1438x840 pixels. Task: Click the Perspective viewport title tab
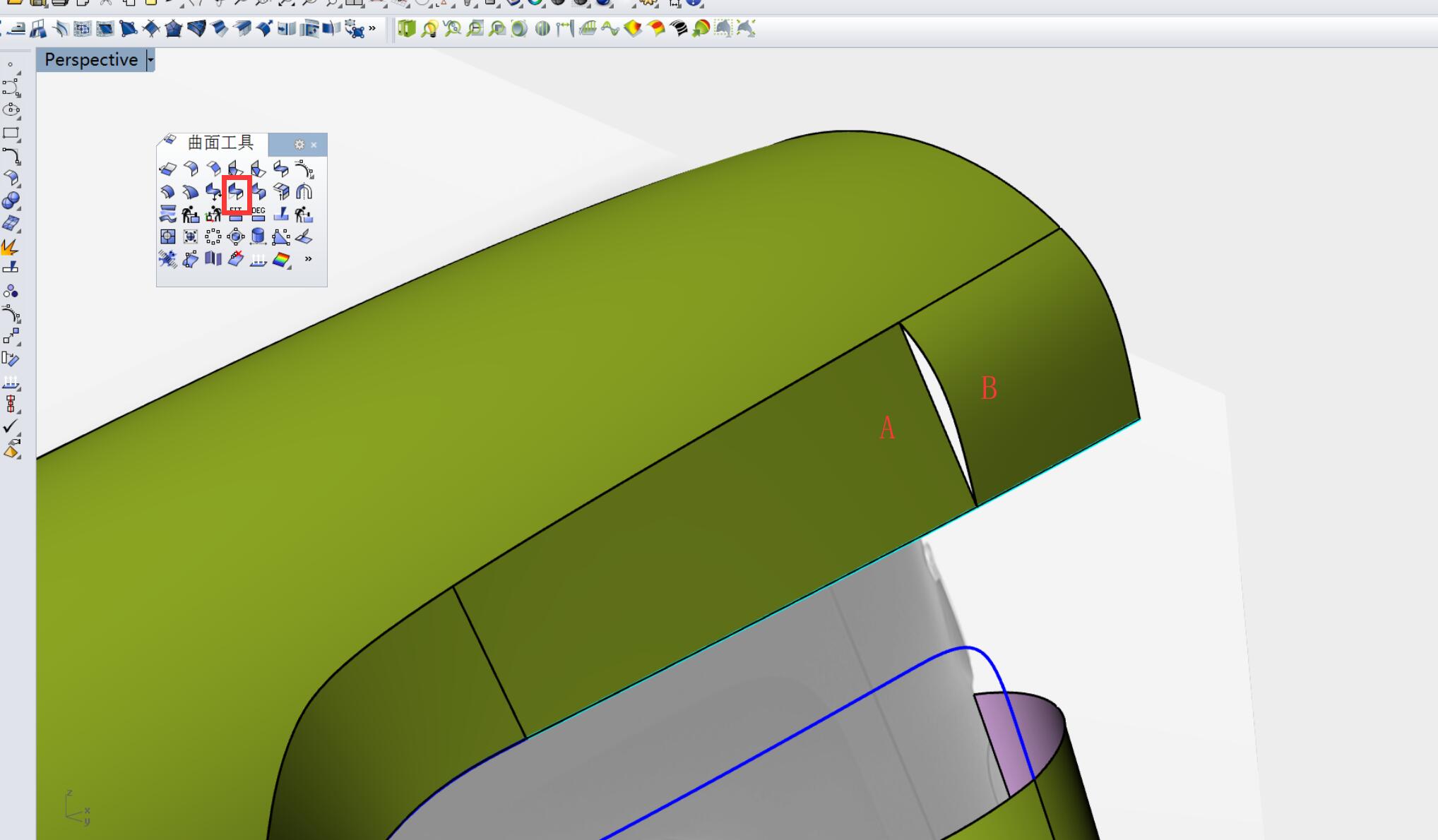(x=91, y=60)
